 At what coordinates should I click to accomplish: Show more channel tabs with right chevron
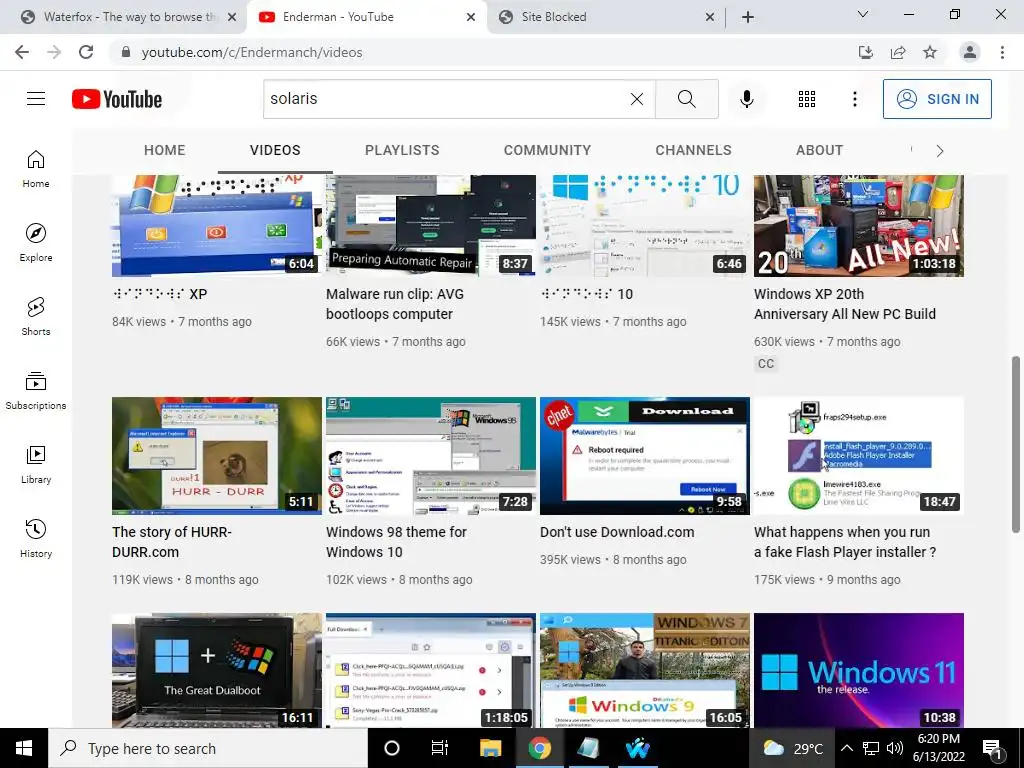click(x=940, y=151)
